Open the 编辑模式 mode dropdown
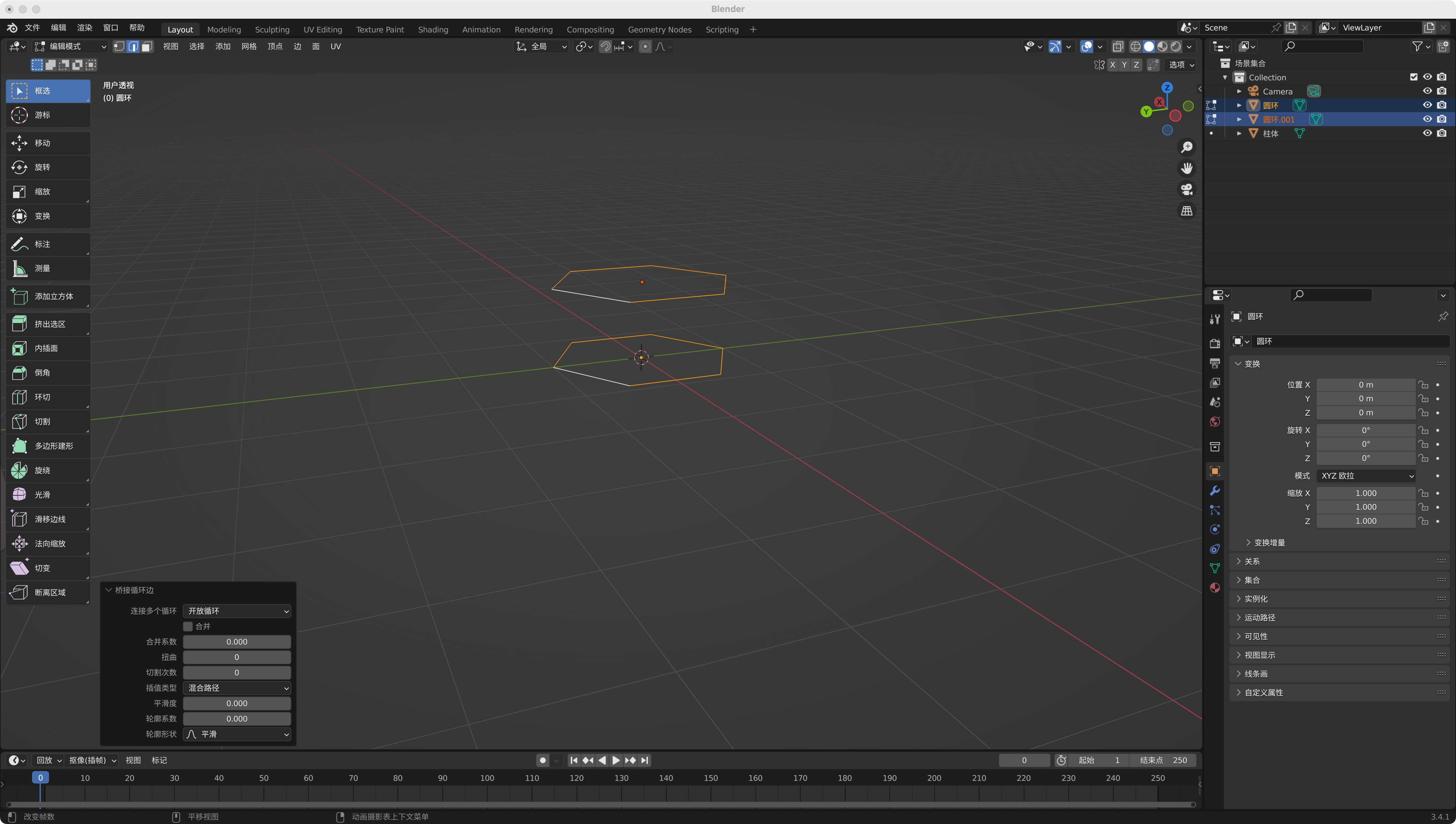Image resolution: width=1456 pixels, height=824 pixels. (x=71, y=47)
